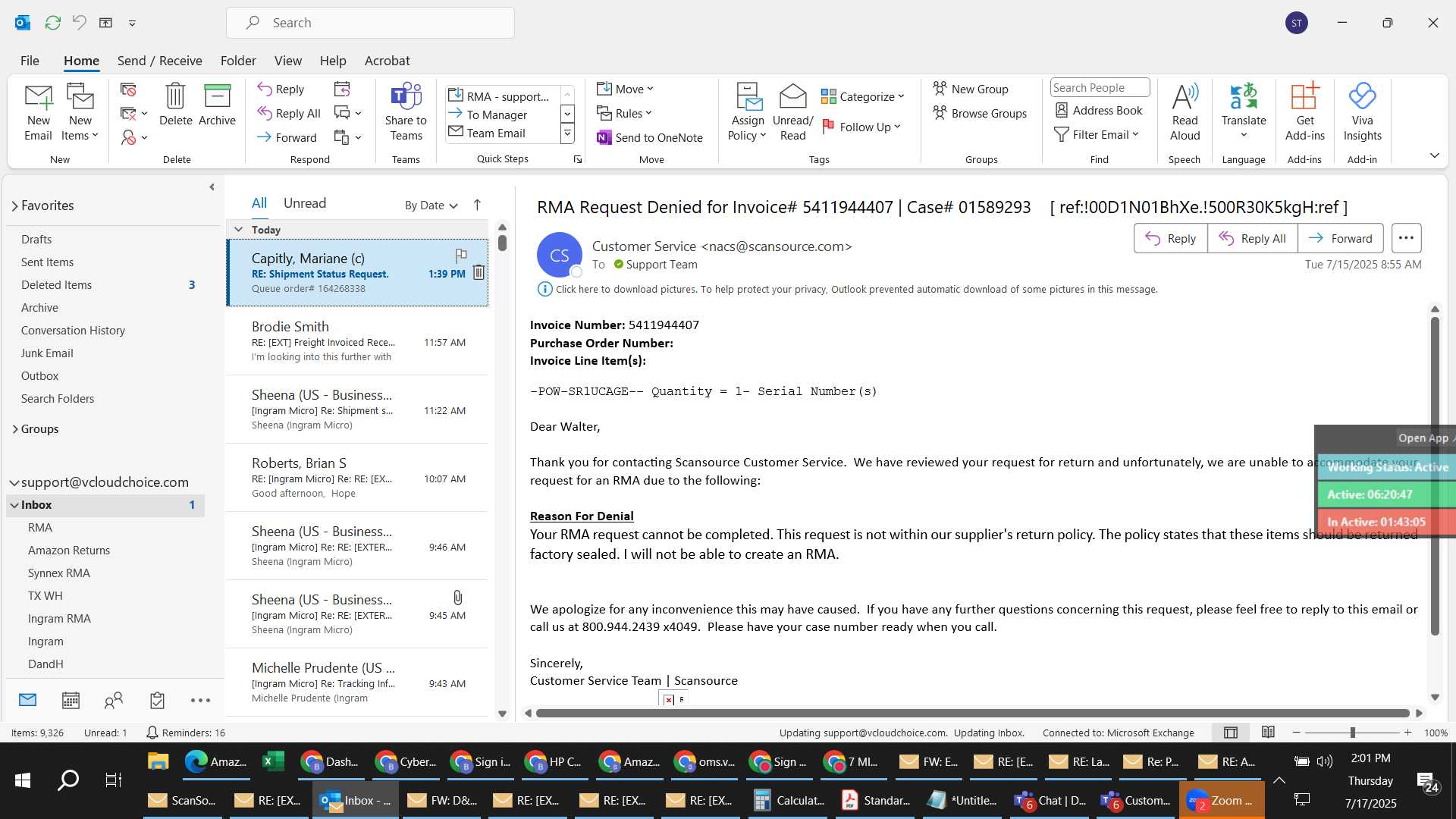This screenshot has height=819, width=1456.
Task: Select the Ingram RMA folder
Action: pyautogui.click(x=59, y=619)
